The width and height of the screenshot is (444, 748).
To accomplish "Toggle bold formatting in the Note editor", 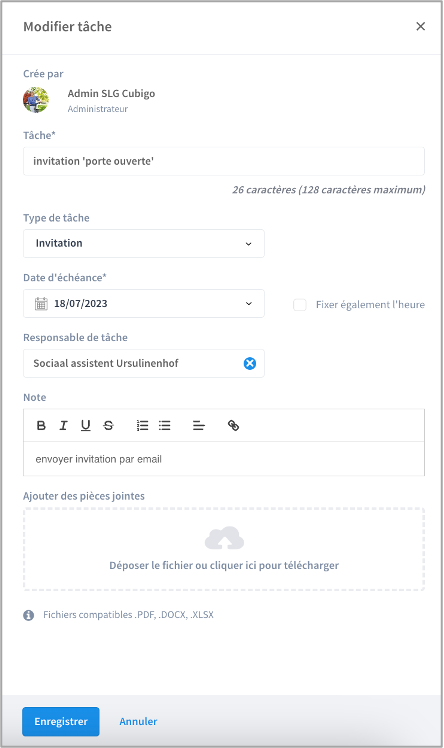I will pyautogui.click(x=41, y=426).
